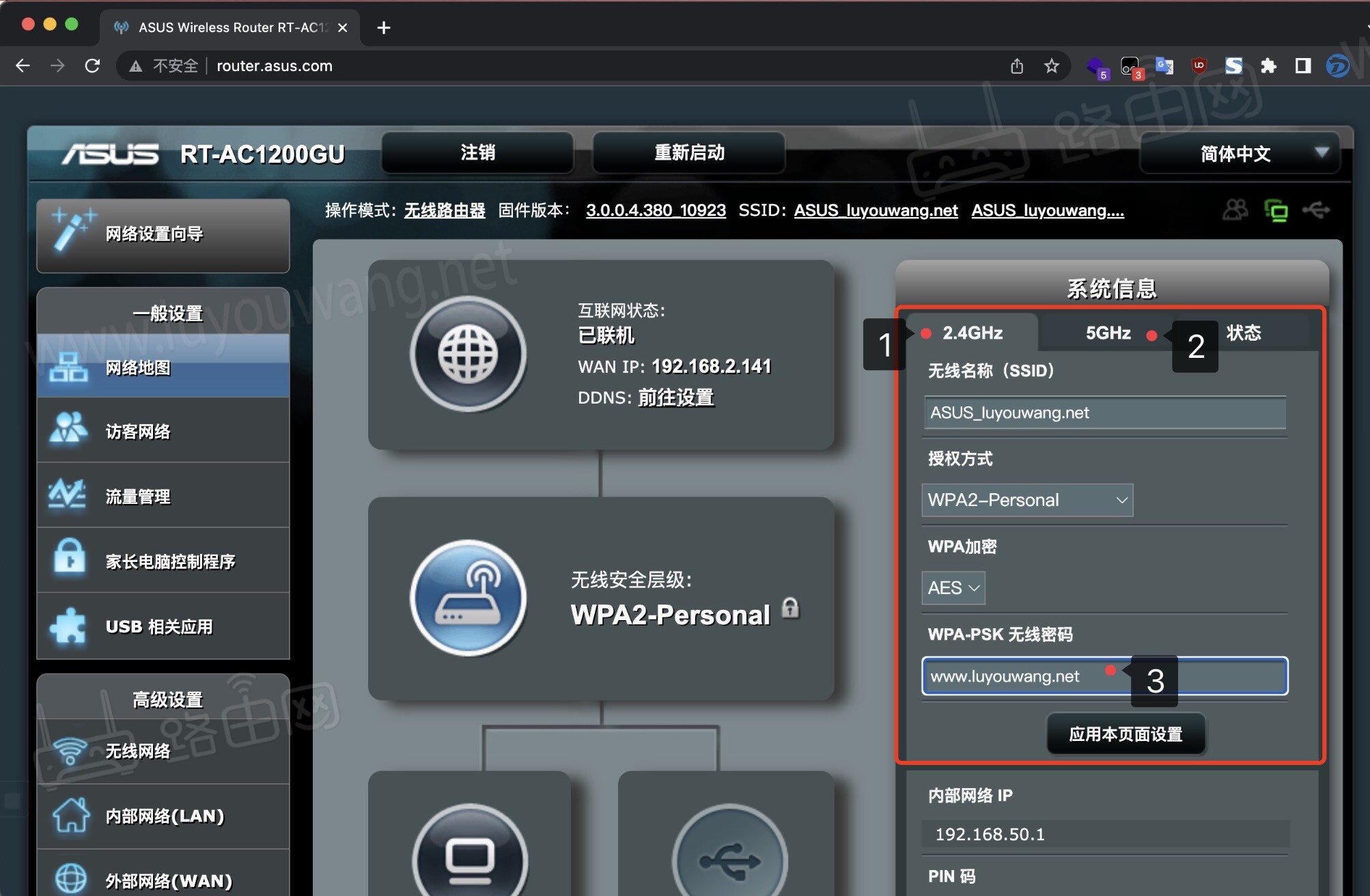
Task: Switch to the 状态 status tab
Action: pos(1244,333)
